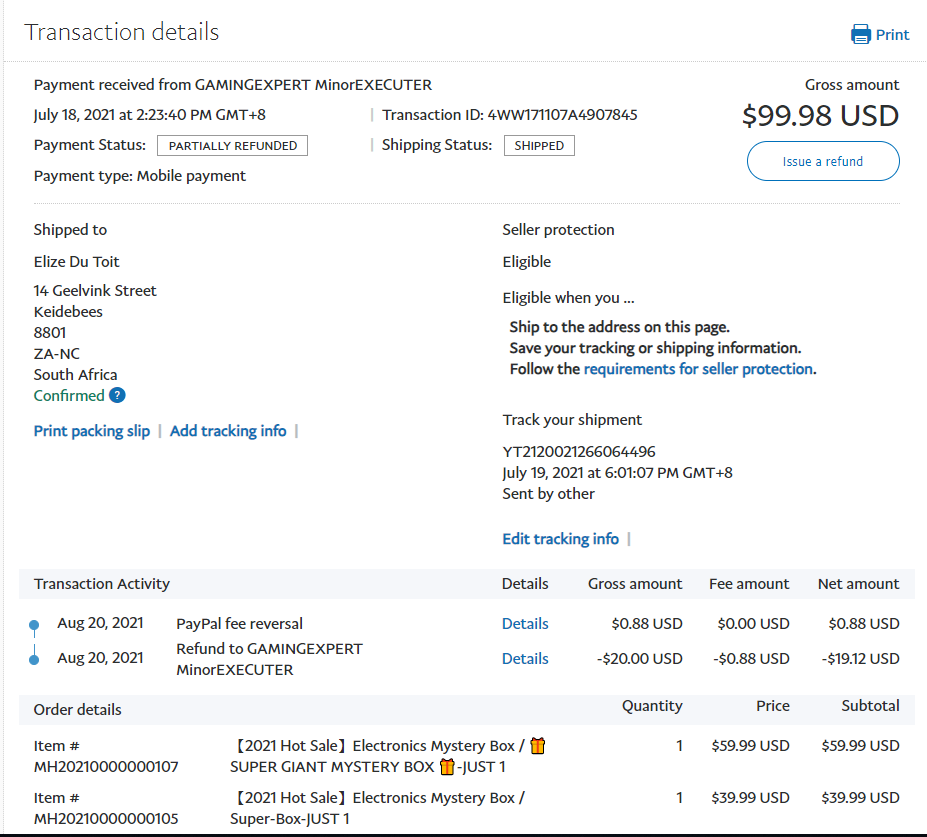Open requirements for seller protection link
The image size is (927, 837).
coord(698,369)
